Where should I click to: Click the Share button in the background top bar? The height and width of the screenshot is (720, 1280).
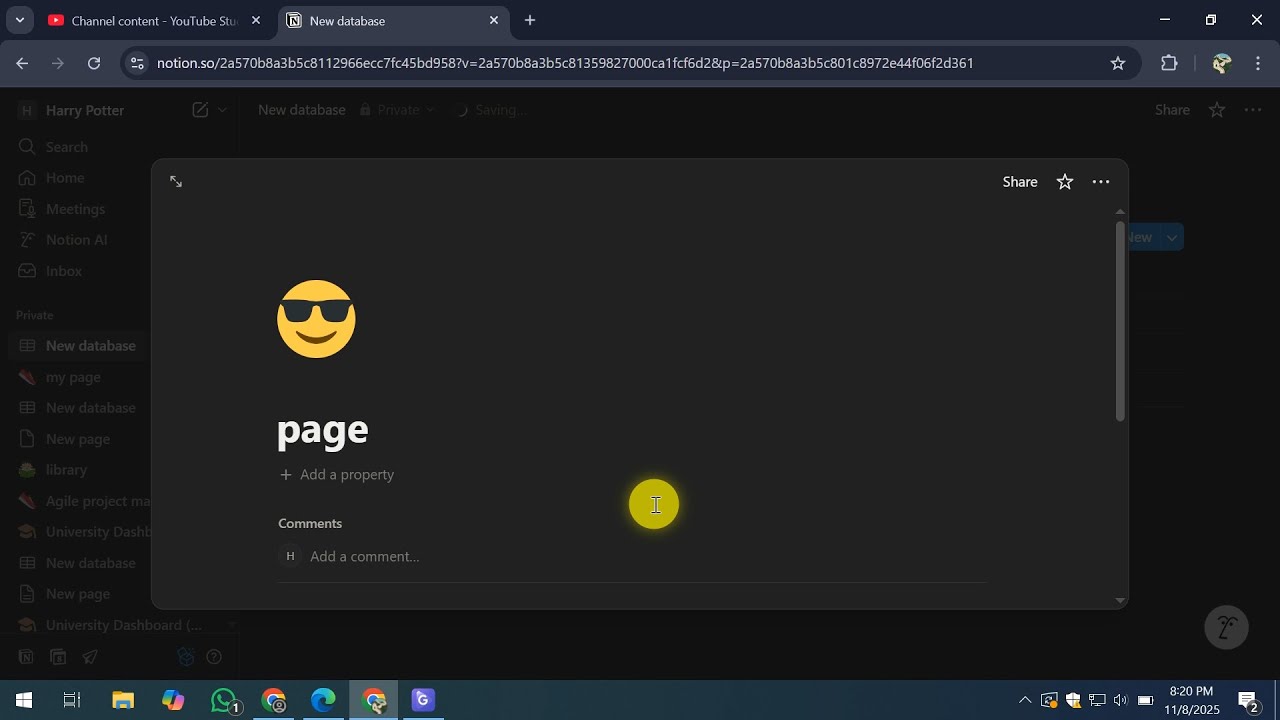[1172, 110]
